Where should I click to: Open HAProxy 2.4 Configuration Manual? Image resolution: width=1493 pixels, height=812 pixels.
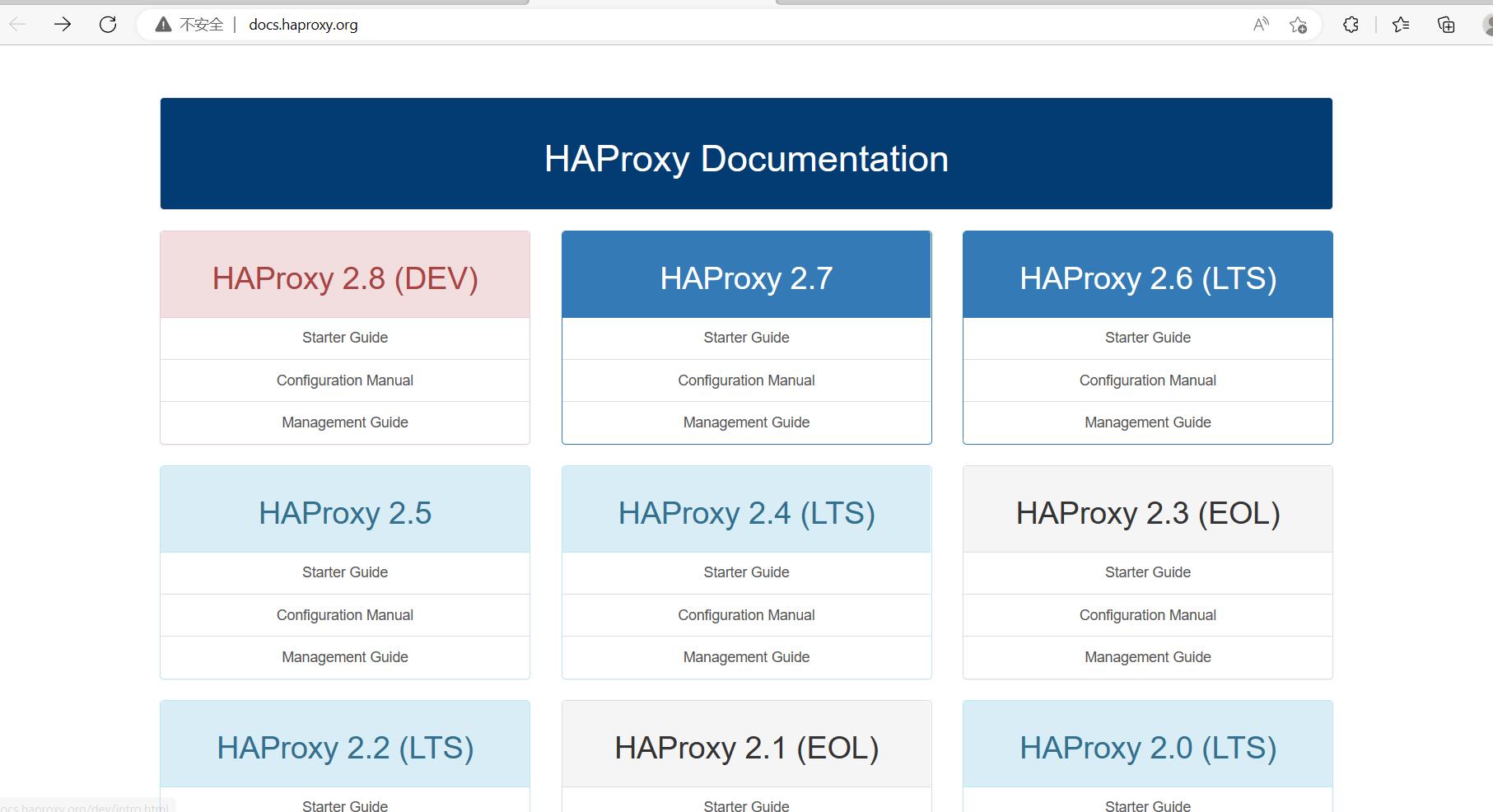point(746,615)
